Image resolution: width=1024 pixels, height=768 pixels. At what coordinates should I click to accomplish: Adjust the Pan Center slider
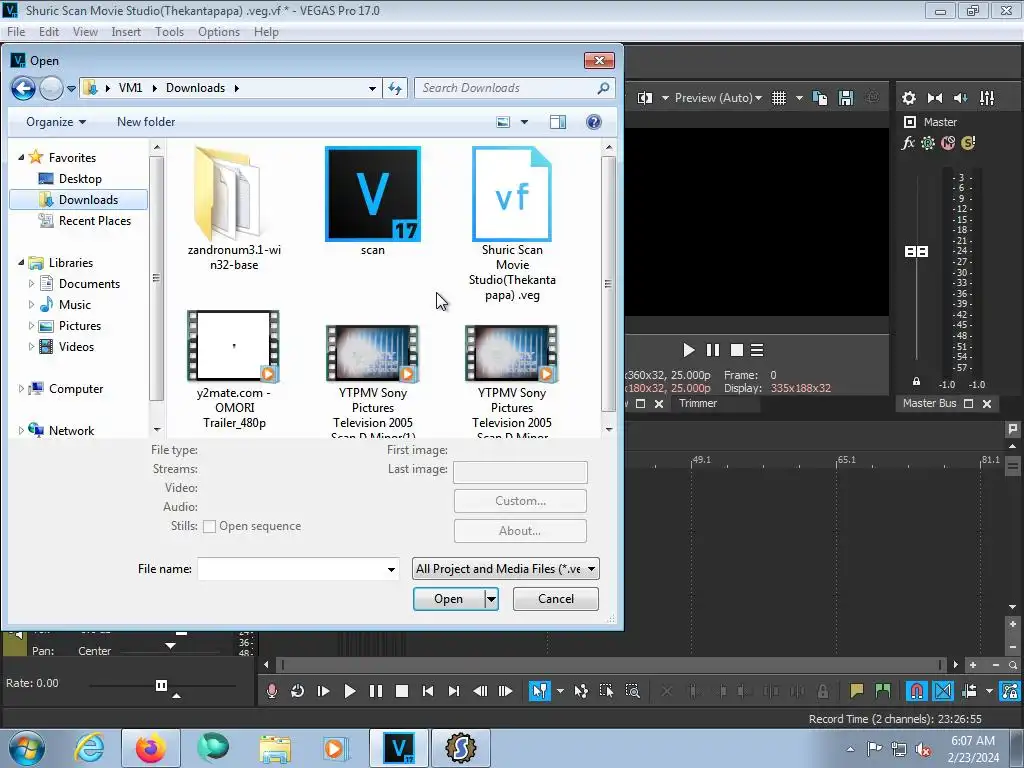pyautogui.click(x=170, y=646)
